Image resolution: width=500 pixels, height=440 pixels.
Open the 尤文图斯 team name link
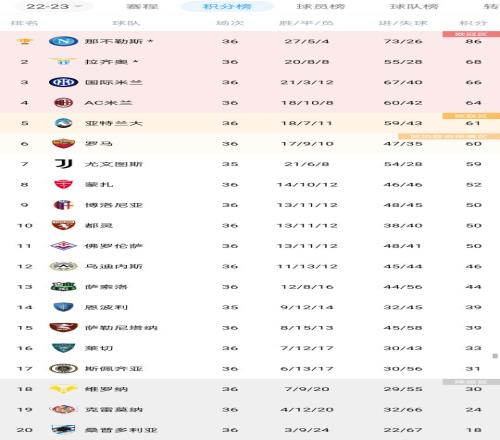(114, 164)
